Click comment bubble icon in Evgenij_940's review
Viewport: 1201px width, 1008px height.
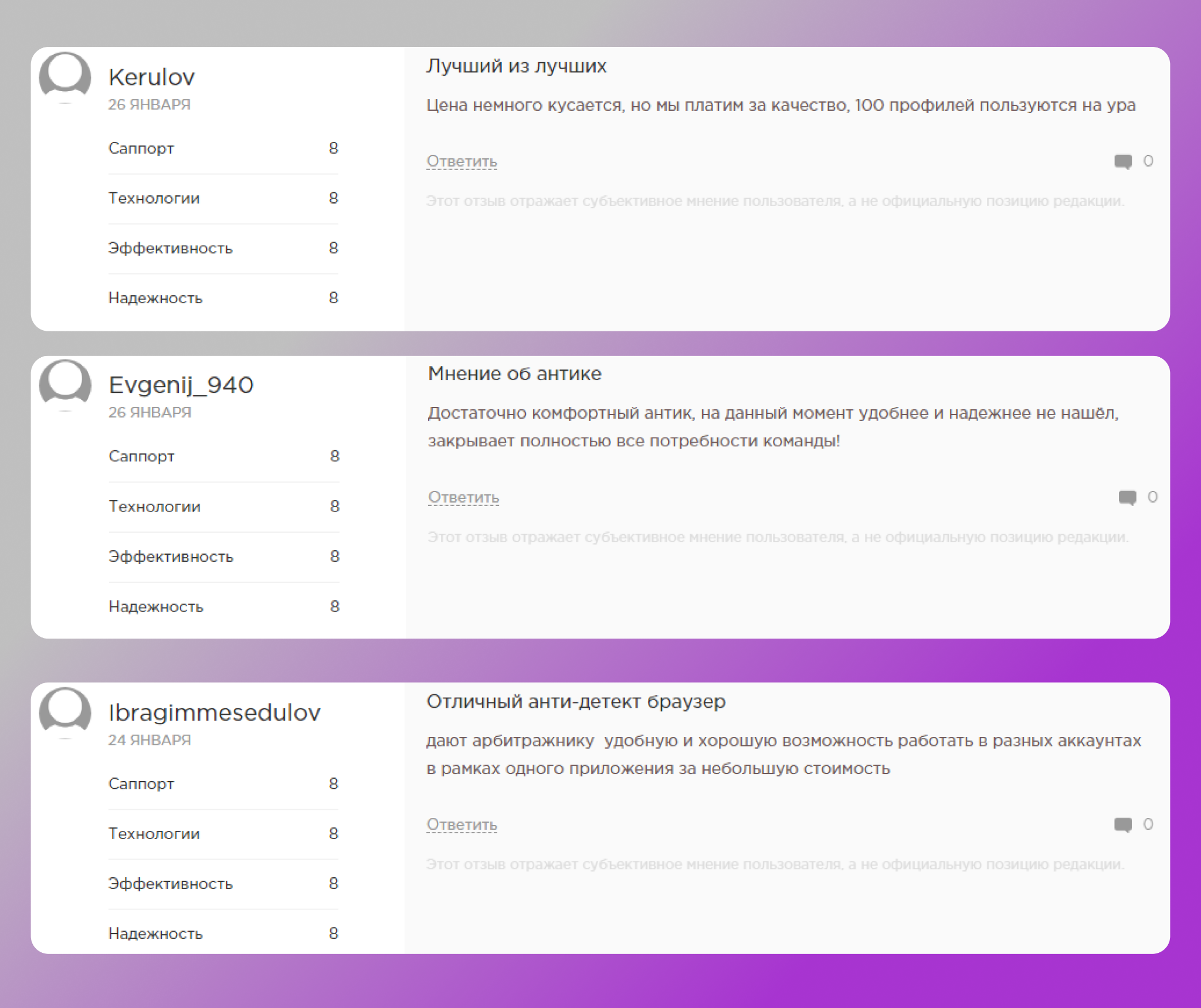click(1127, 498)
